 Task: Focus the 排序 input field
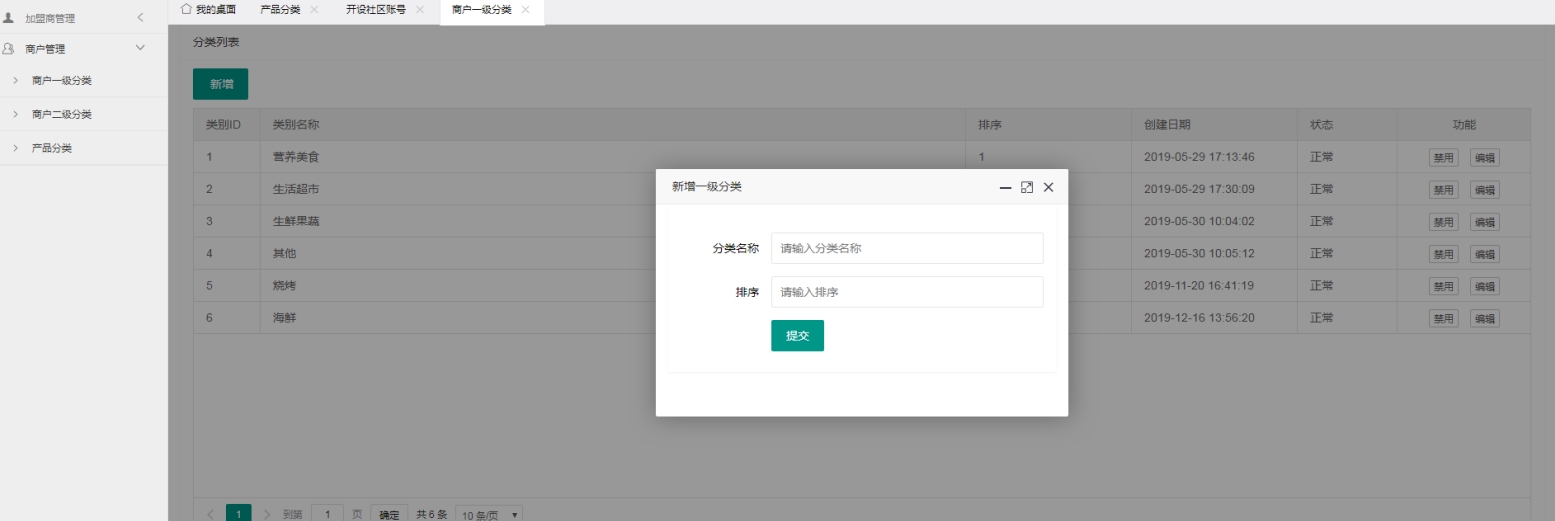tap(907, 292)
